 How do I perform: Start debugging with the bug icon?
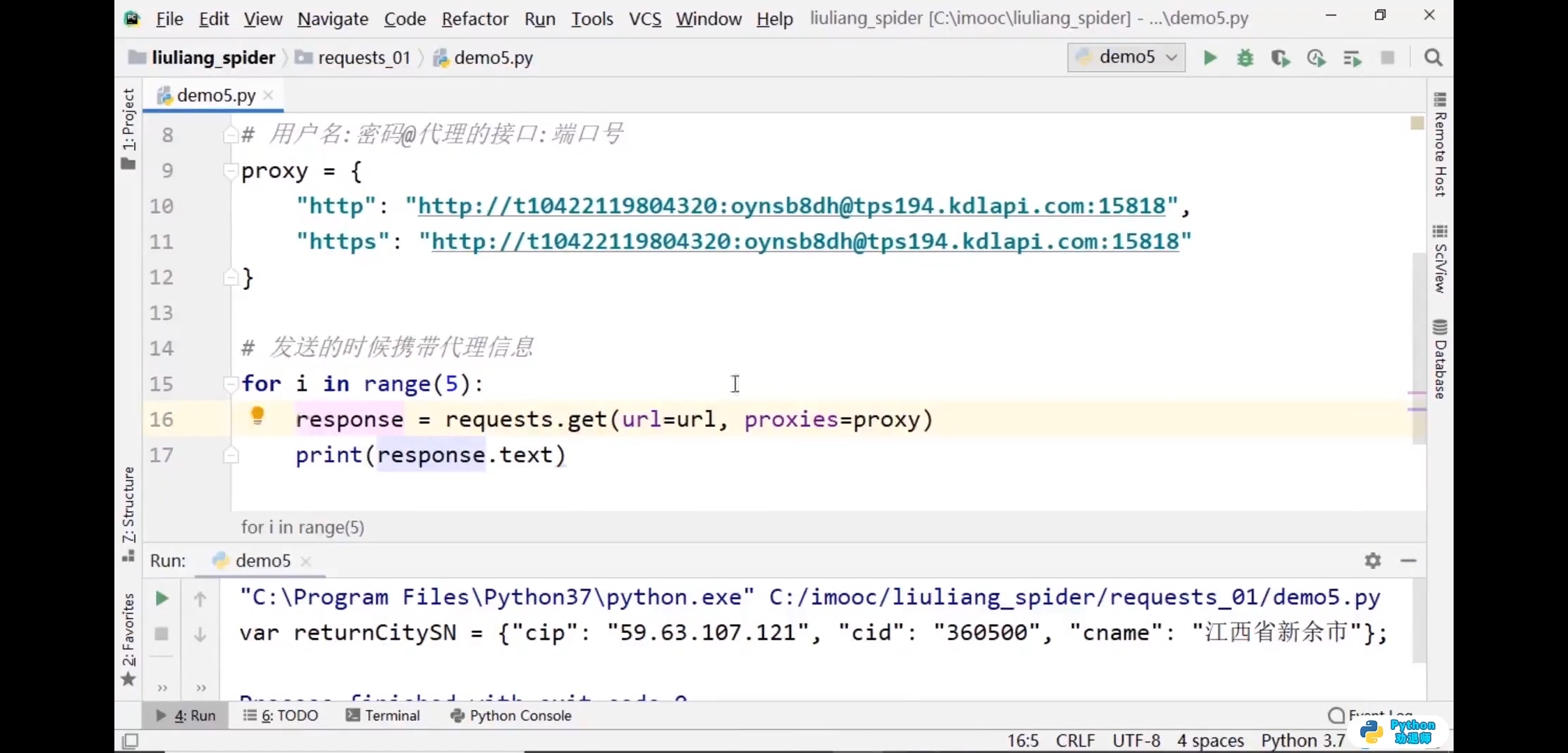click(1245, 58)
